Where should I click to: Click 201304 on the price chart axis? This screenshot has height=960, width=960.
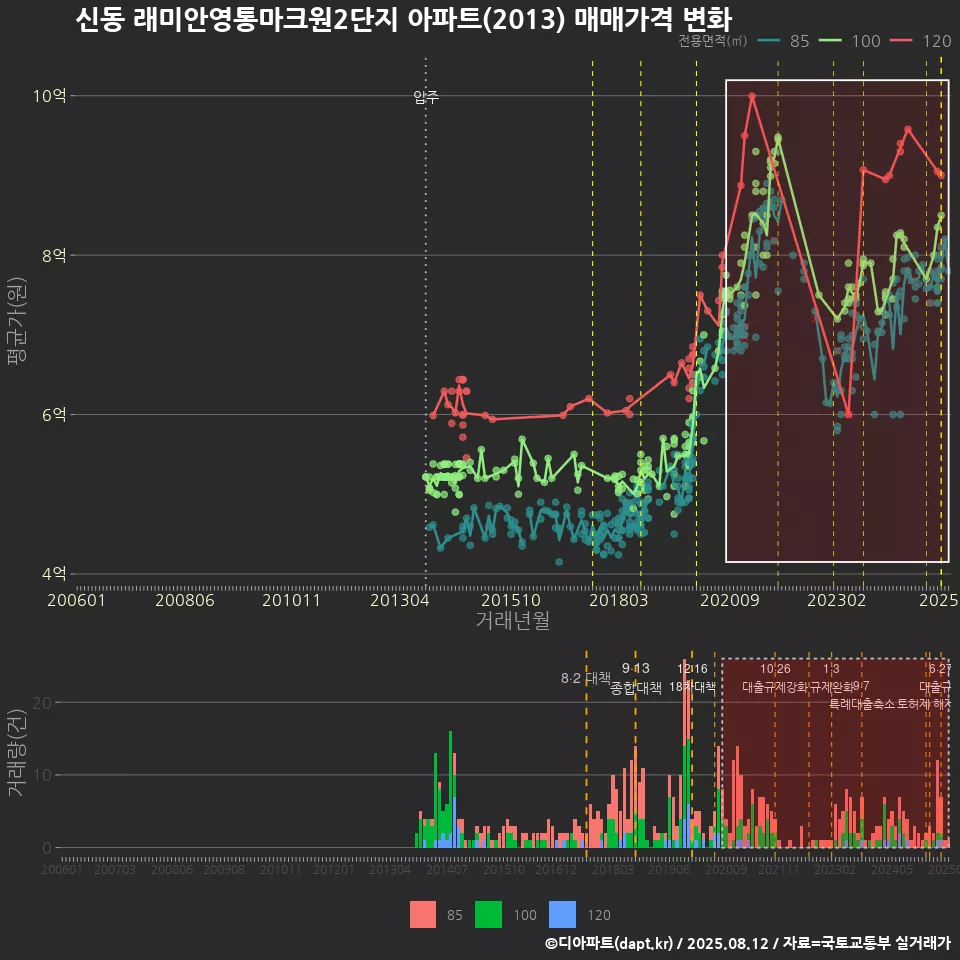coord(399,600)
